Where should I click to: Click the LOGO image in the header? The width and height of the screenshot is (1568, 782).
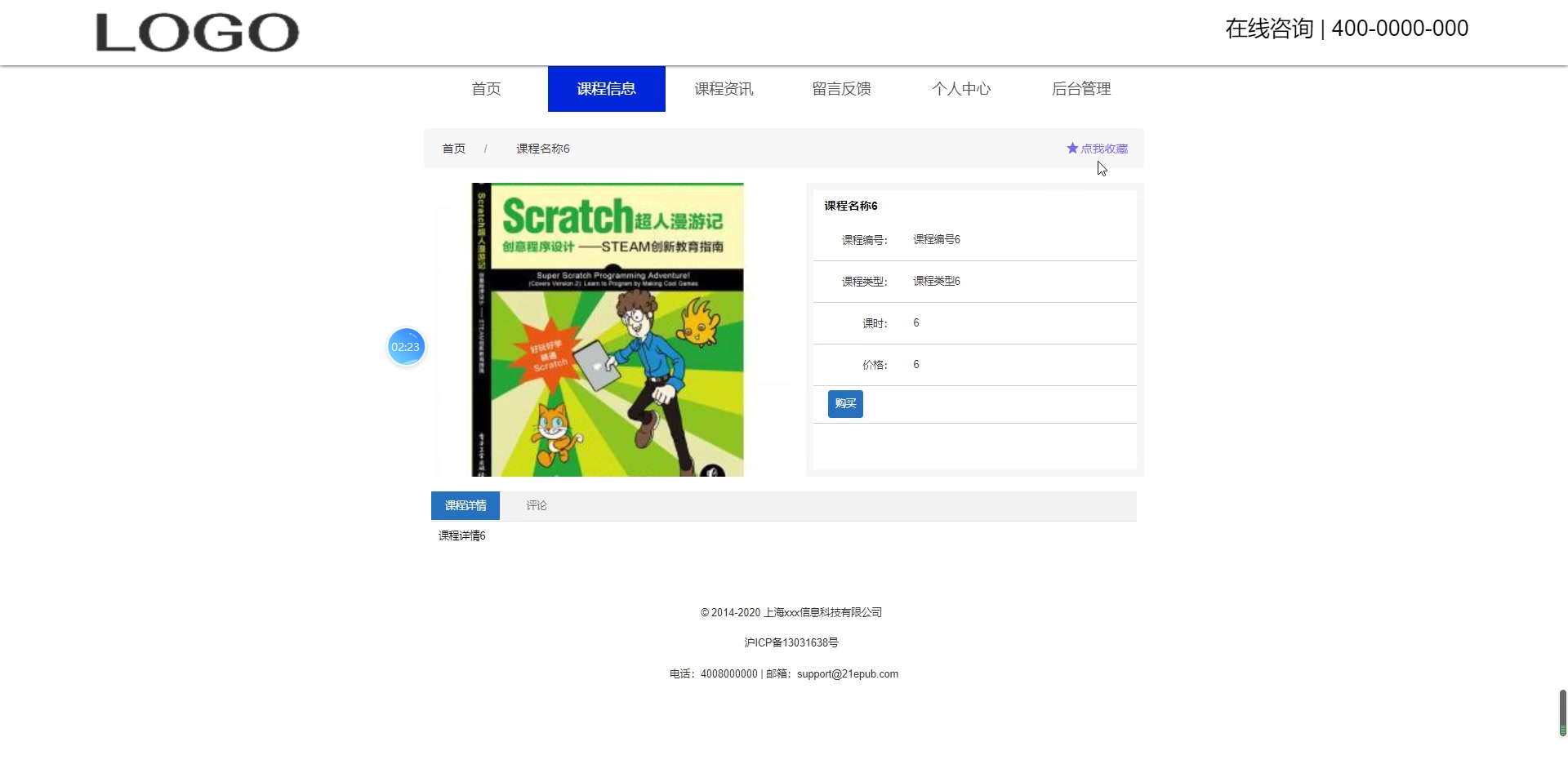[197, 33]
